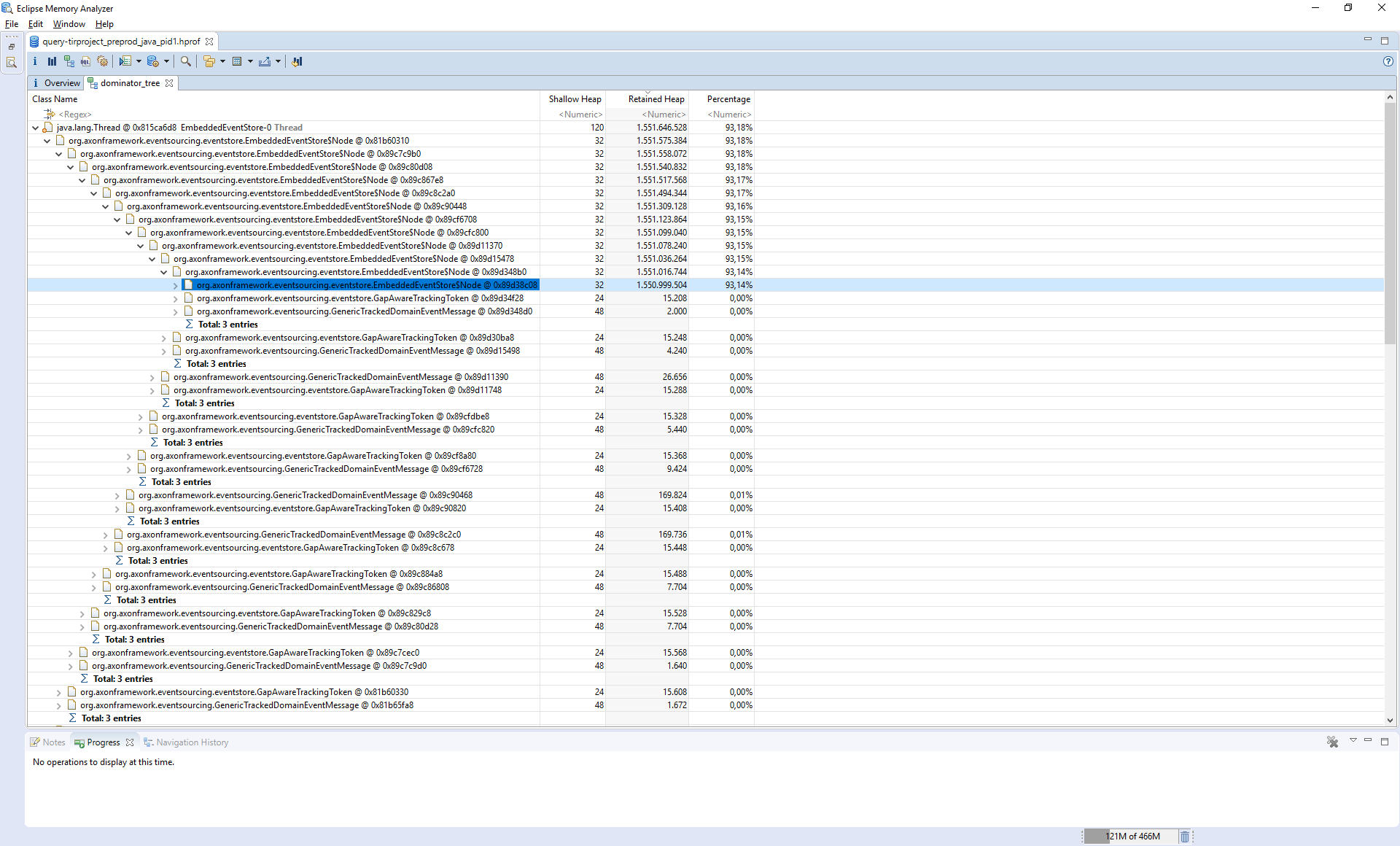Open Thread Overview gear icon

click(x=102, y=61)
